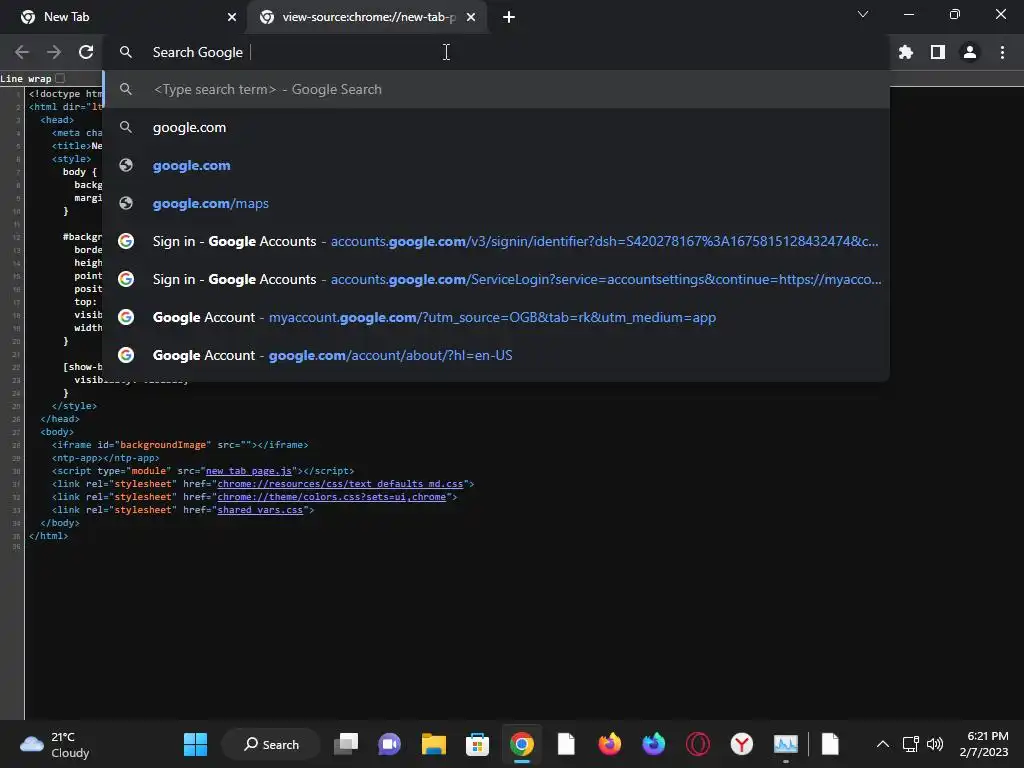Open Firefox Nightly from the taskbar
The image size is (1024, 768).
[x=654, y=744]
